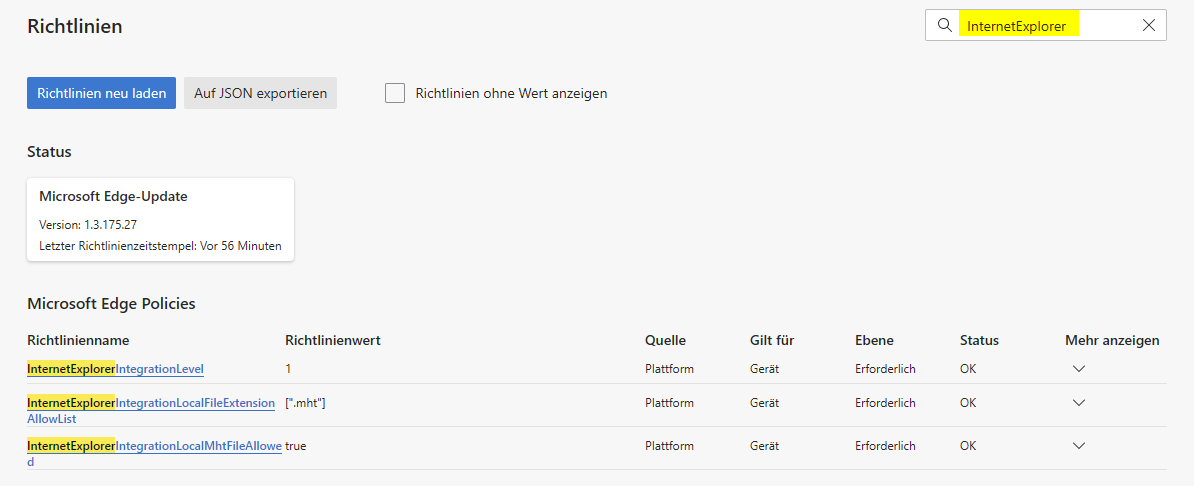1194x486 pixels.
Task: Open the InternetExplorerIntegrationLevel policy link
Action: coord(115,369)
